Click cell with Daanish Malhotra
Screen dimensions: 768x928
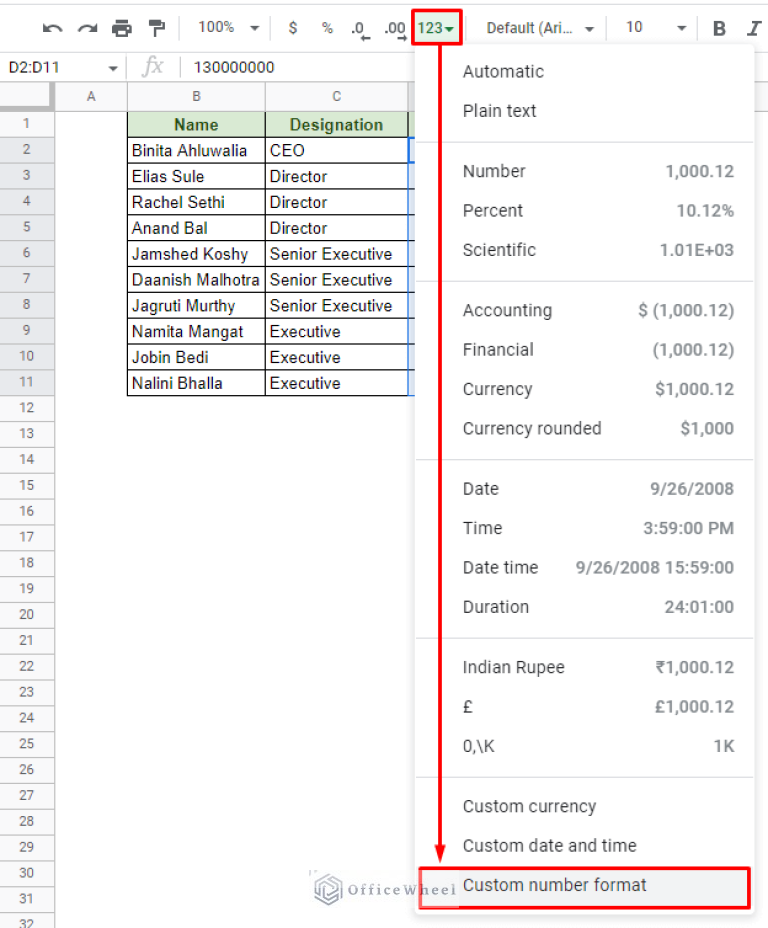196,279
